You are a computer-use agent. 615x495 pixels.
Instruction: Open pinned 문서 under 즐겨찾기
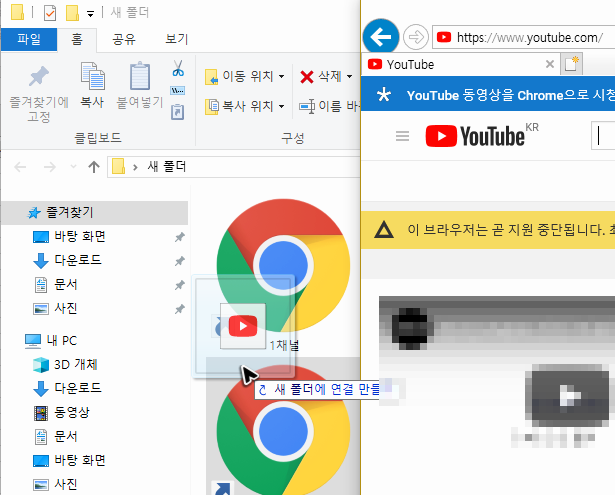point(66,284)
